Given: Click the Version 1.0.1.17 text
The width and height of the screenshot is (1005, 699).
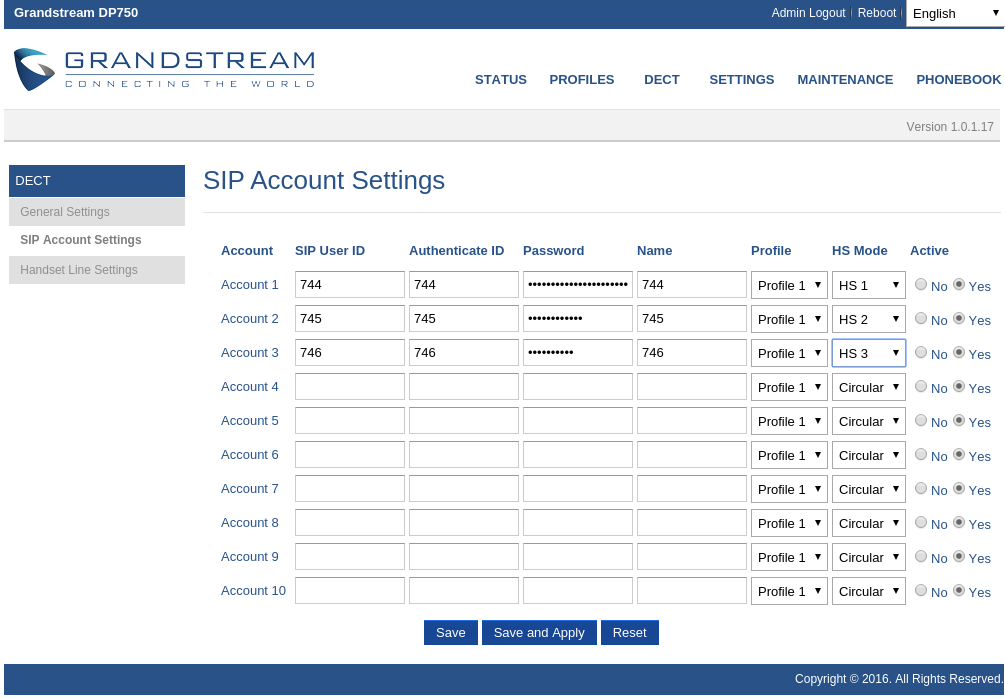Looking at the screenshot, I should click(x=950, y=126).
